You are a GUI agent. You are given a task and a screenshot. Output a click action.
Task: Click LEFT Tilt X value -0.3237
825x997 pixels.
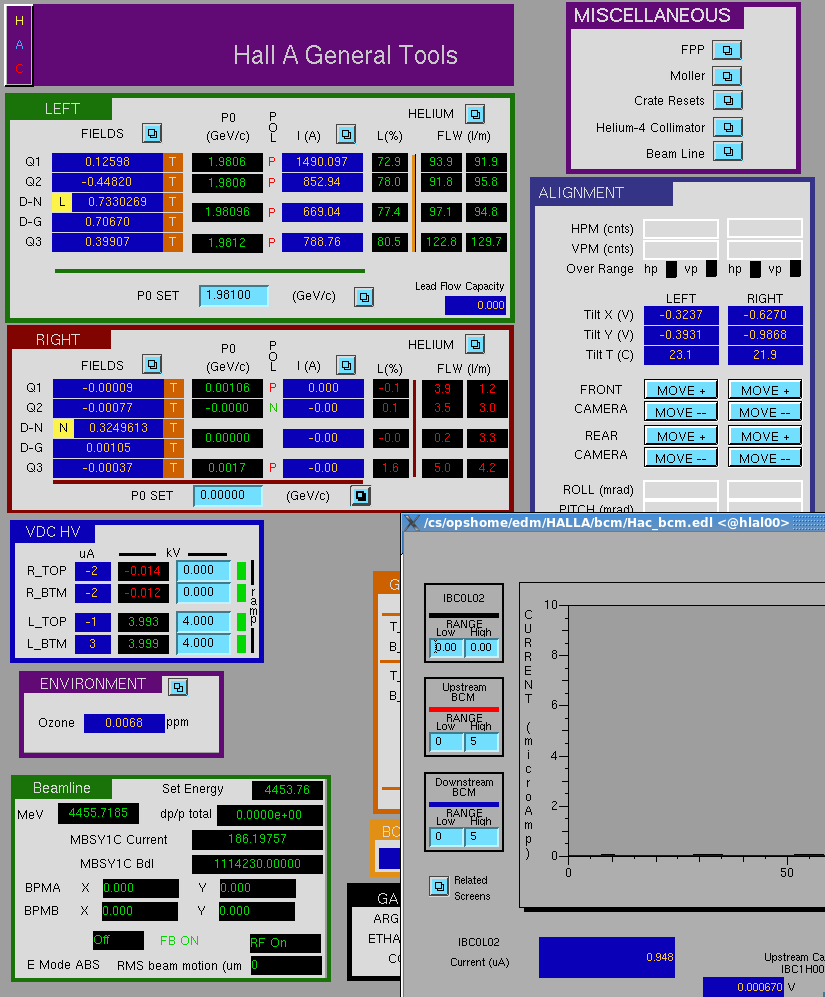(681, 315)
